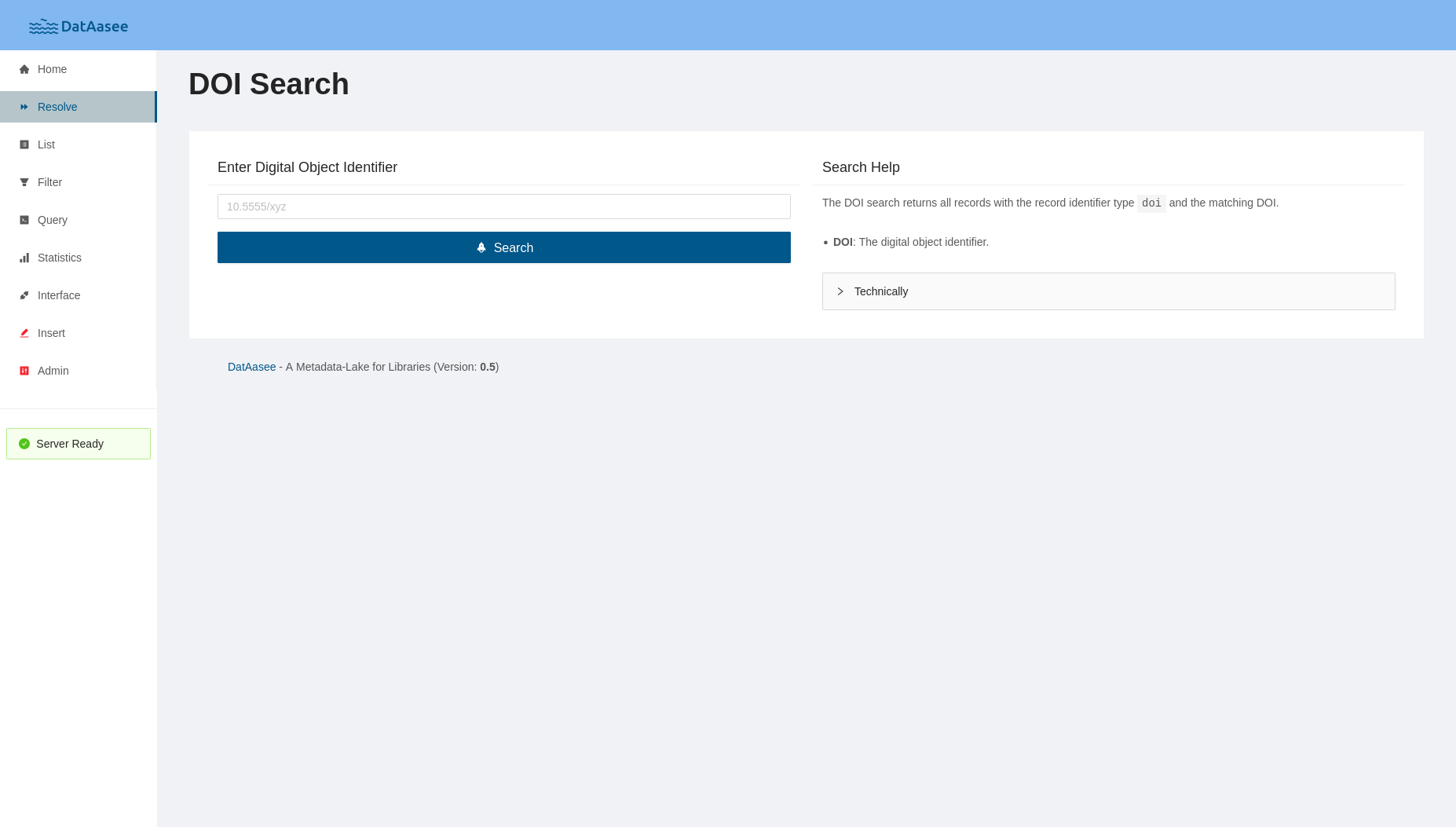Select the Filter funnel icon

click(24, 182)
